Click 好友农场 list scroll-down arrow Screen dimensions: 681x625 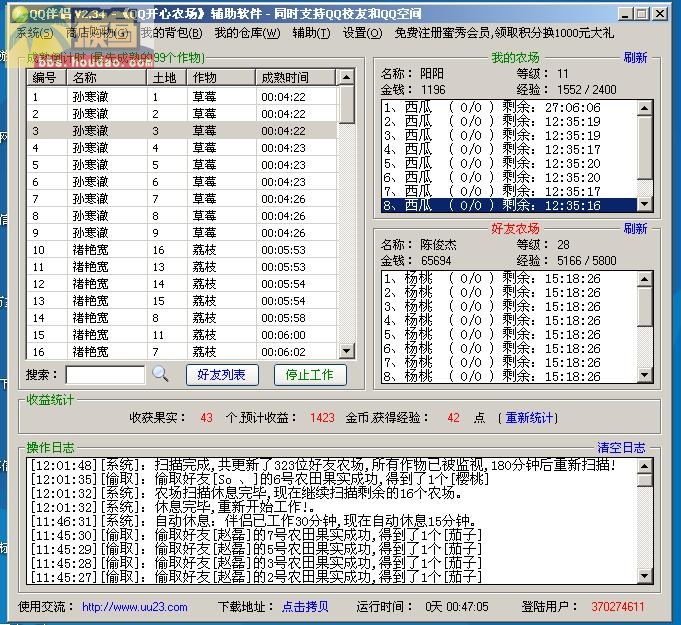[x=645, y=374]
